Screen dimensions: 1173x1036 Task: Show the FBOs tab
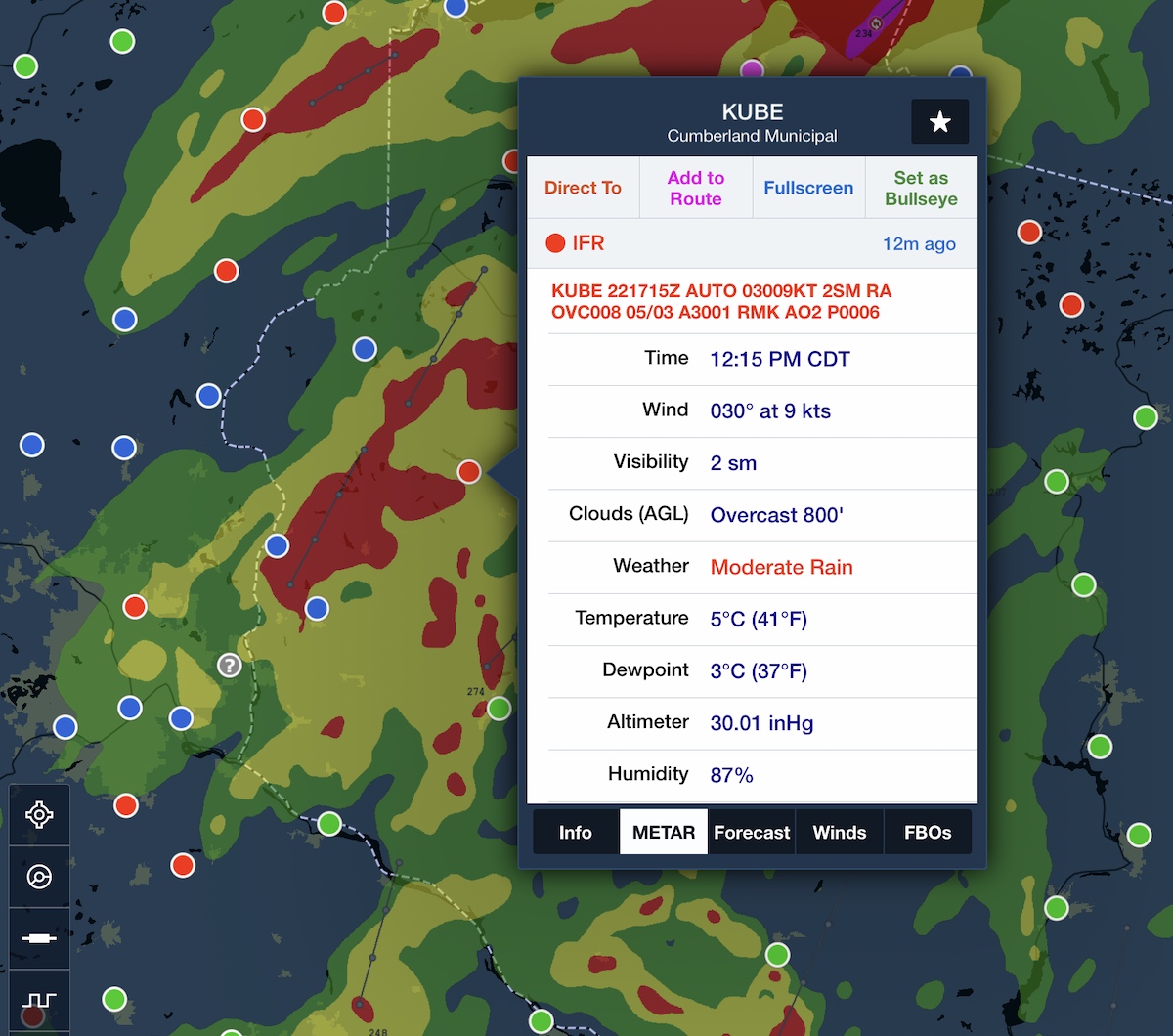point(928,833)
